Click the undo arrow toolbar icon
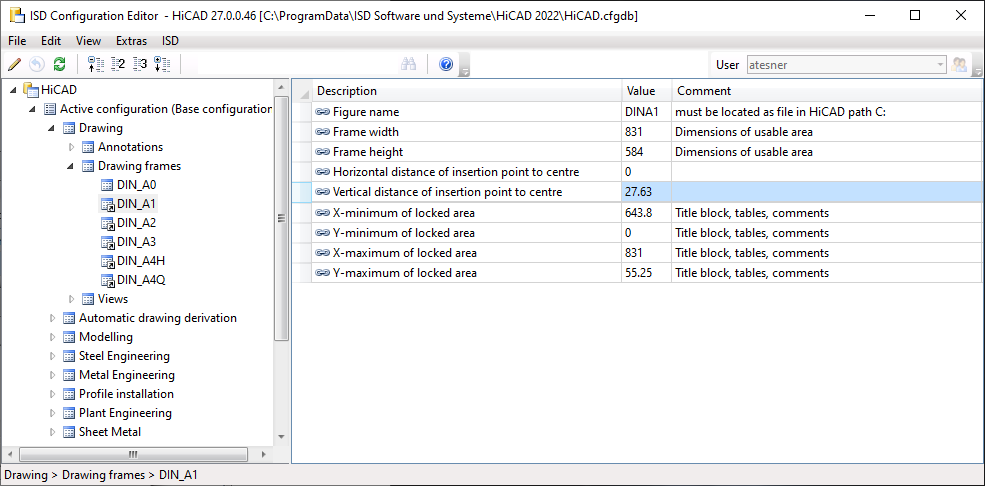 (37, 64)
